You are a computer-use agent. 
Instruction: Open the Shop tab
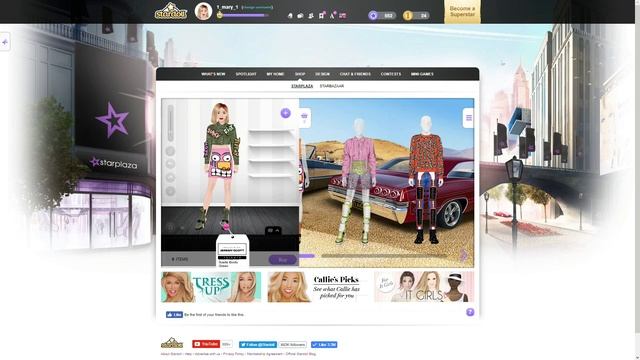coord(300,74)
